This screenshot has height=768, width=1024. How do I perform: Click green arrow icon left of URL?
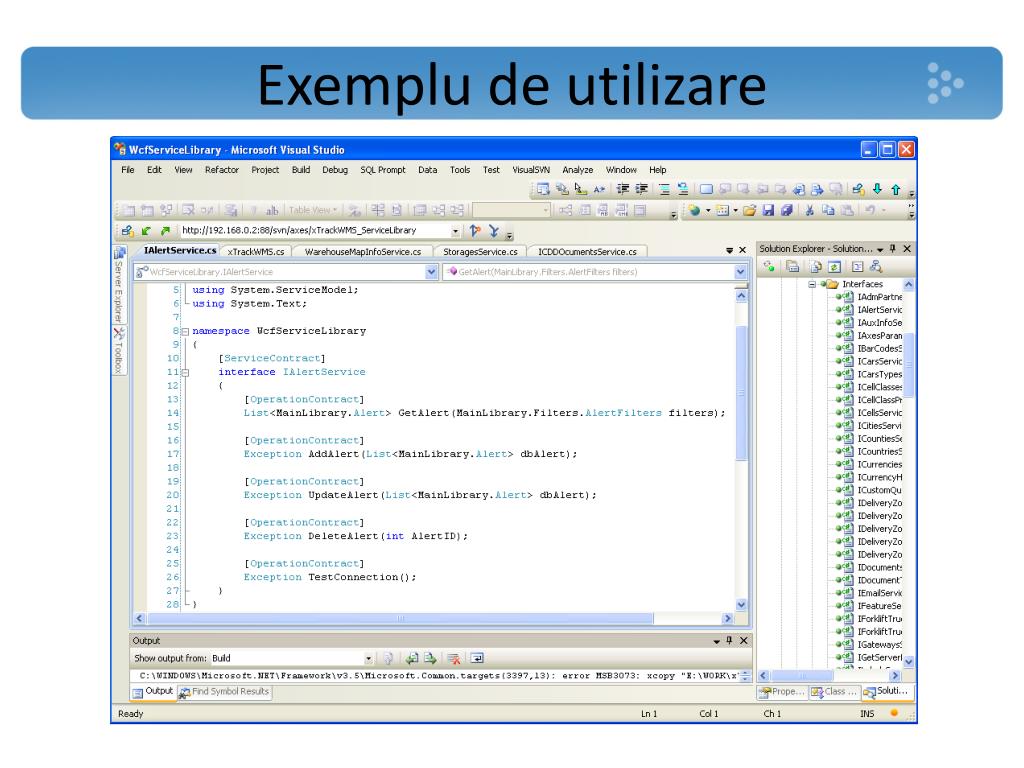(x=146, y=231)
